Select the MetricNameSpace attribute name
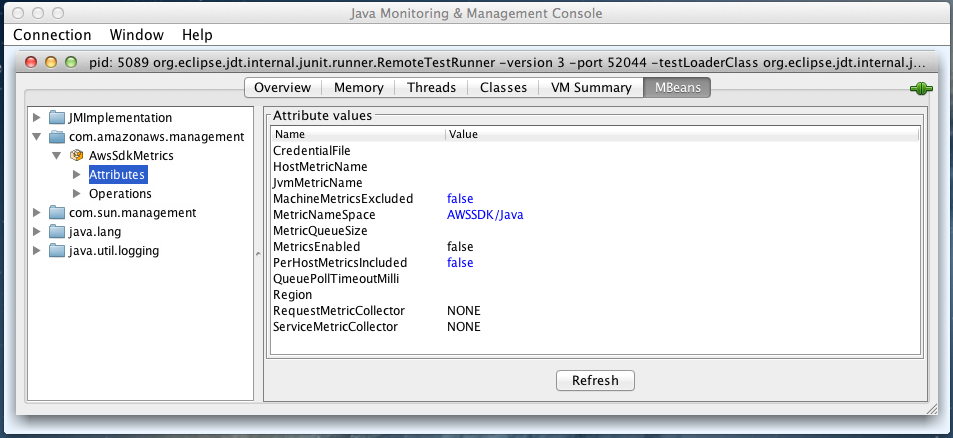The image size is (953, 438). pyautogui.click(x=324, y=214)
